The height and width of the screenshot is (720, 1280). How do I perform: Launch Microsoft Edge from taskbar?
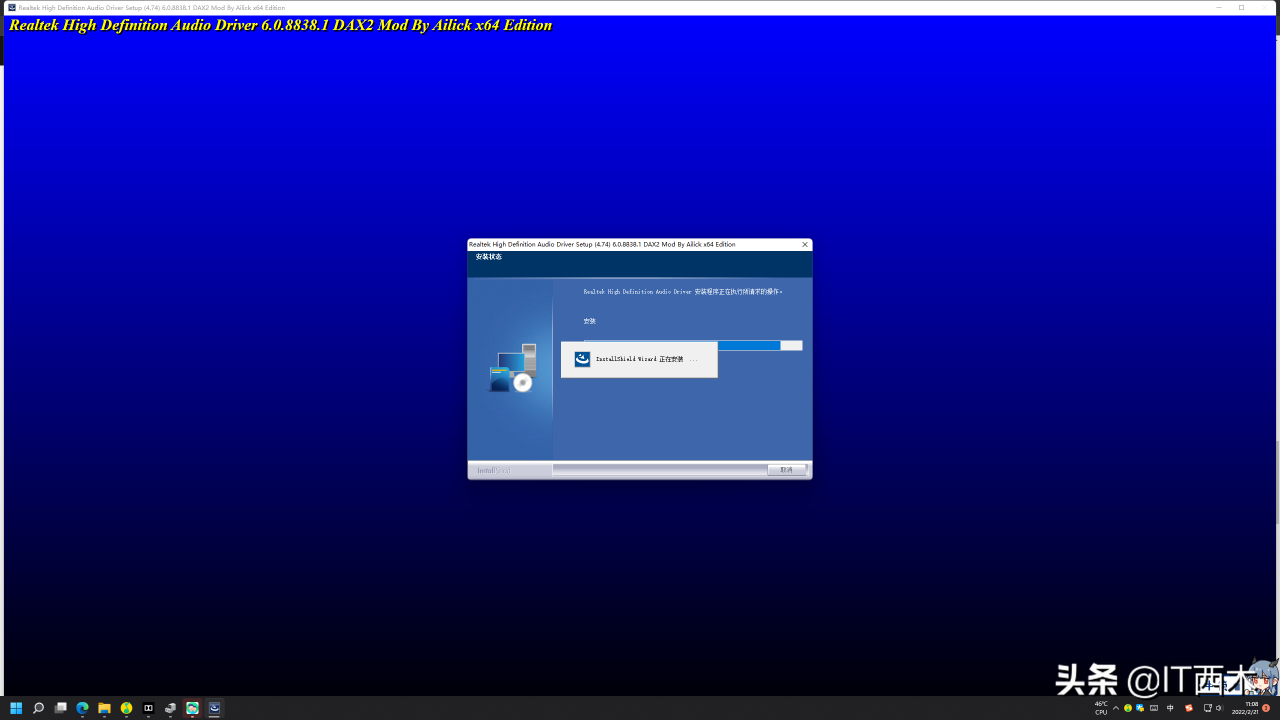click(x=82, y=708)
